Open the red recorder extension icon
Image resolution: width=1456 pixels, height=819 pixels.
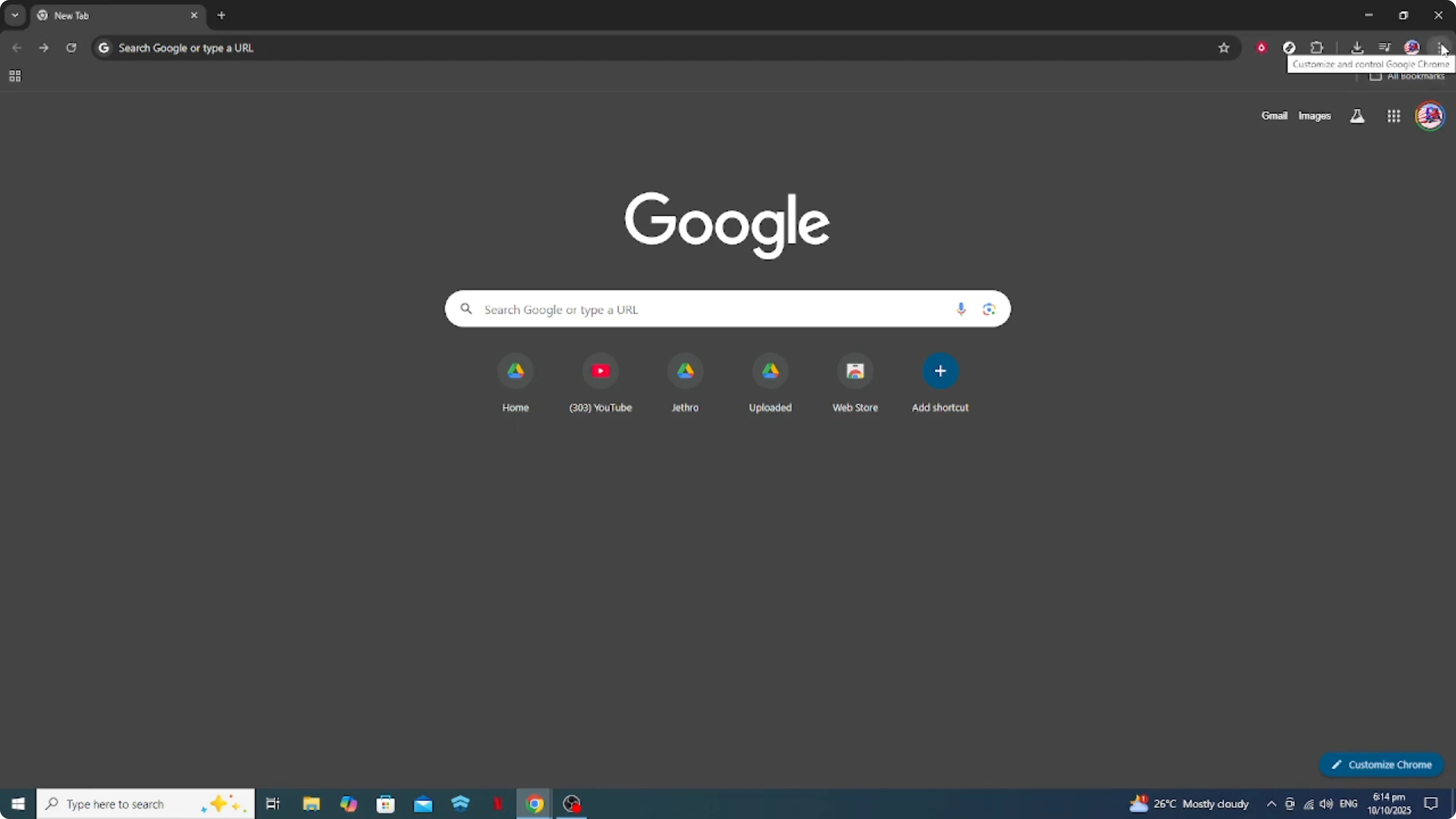pyautogui.click(x=1261, y=48)
